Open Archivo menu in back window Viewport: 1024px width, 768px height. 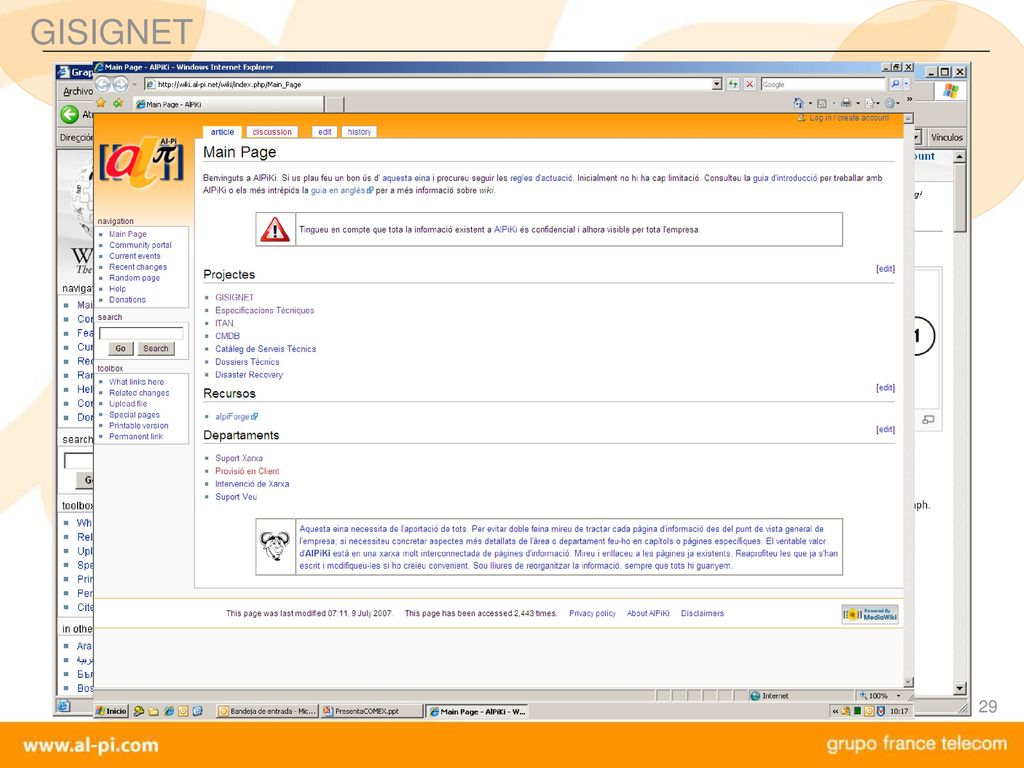[78, 91]
